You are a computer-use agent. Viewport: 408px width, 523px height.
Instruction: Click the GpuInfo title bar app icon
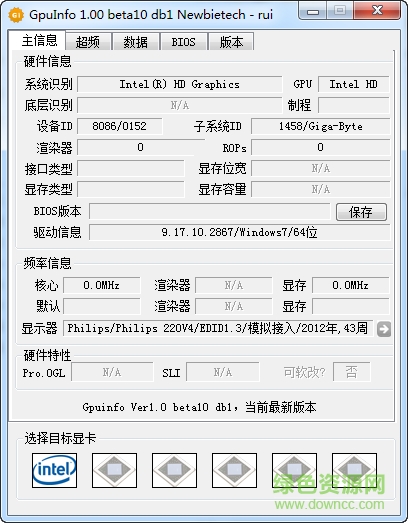(x=16, y=15)
